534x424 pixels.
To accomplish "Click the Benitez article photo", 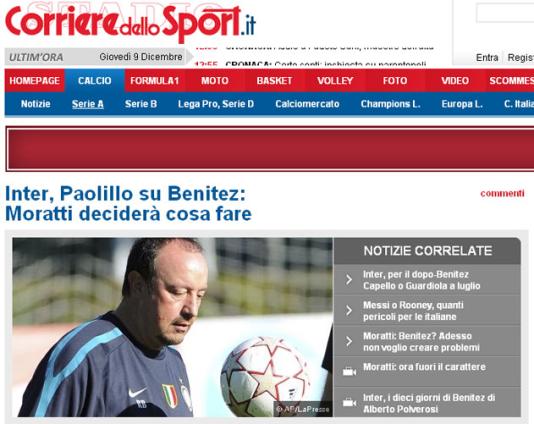I will point(173,327).
